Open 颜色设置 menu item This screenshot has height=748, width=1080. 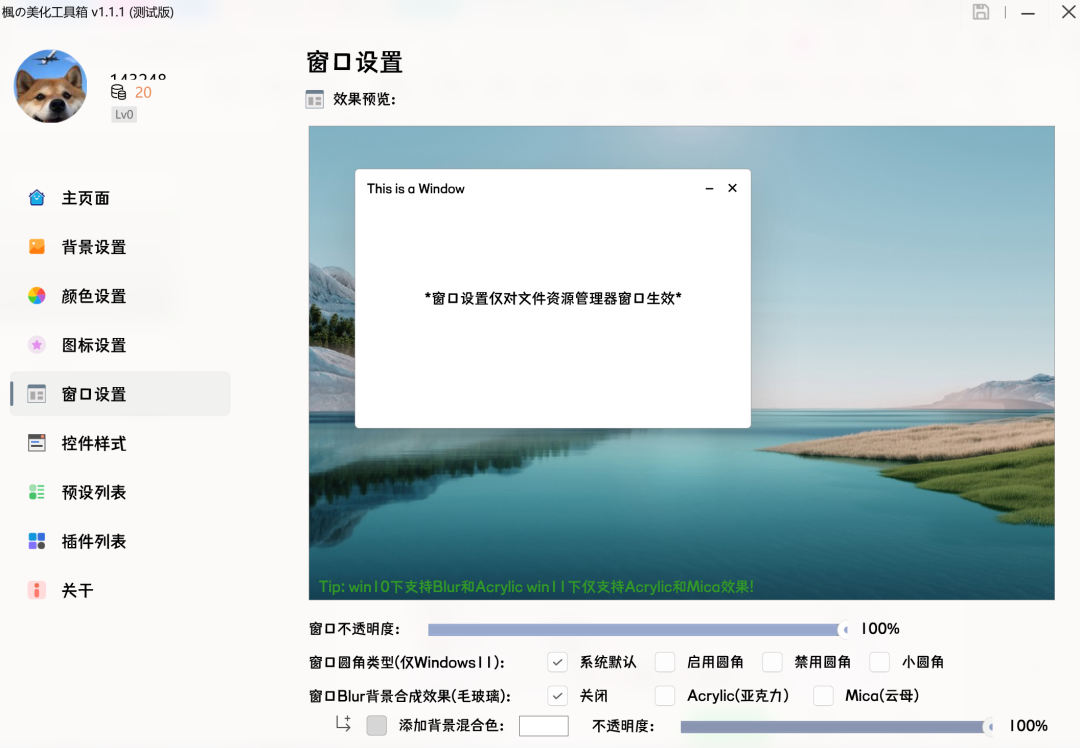point(120,295)
